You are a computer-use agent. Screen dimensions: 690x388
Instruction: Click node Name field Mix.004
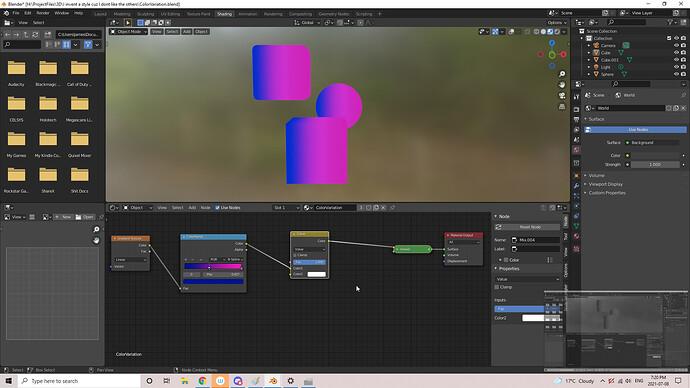(x=536, y=240)
